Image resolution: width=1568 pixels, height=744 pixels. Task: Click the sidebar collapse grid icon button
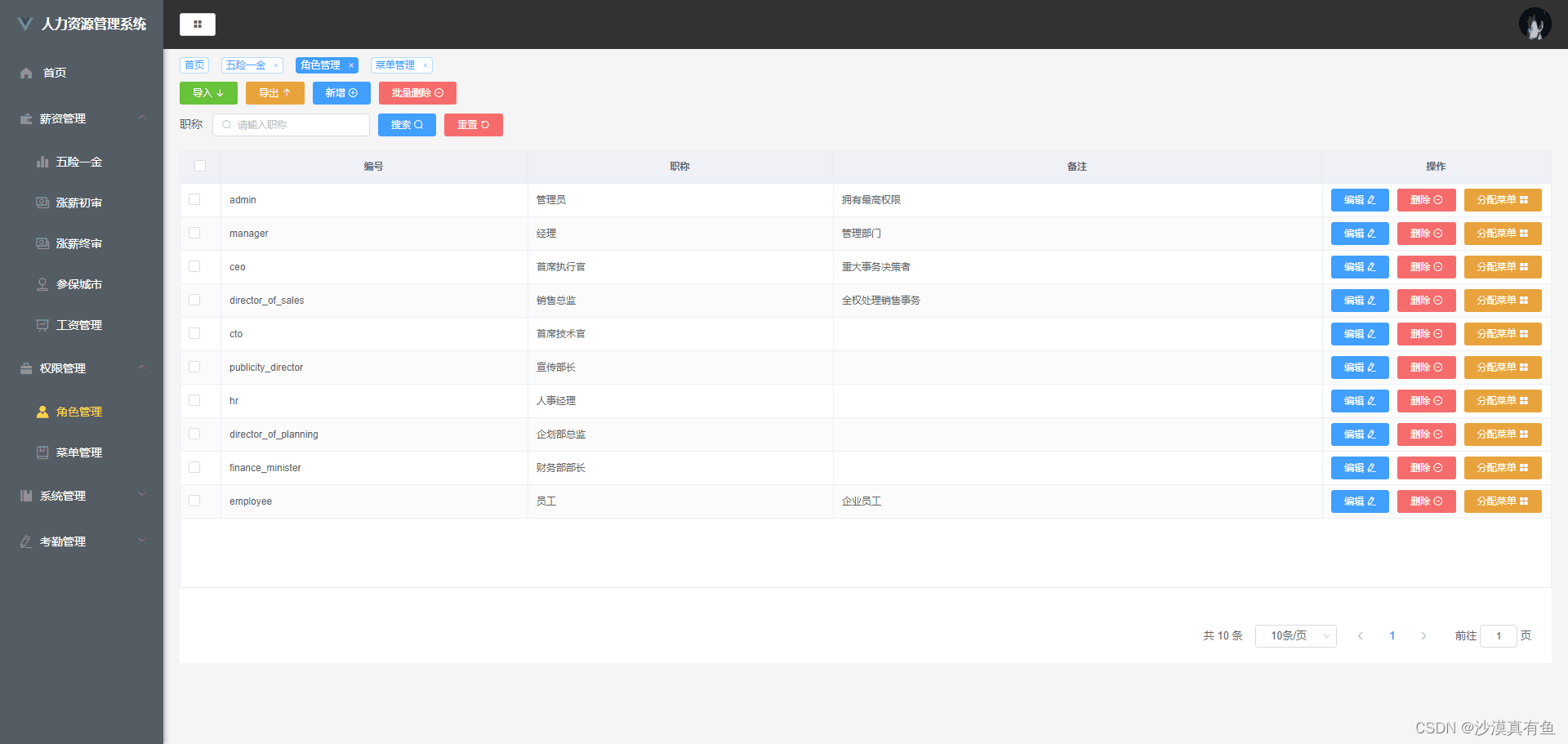tap(198, 25)
